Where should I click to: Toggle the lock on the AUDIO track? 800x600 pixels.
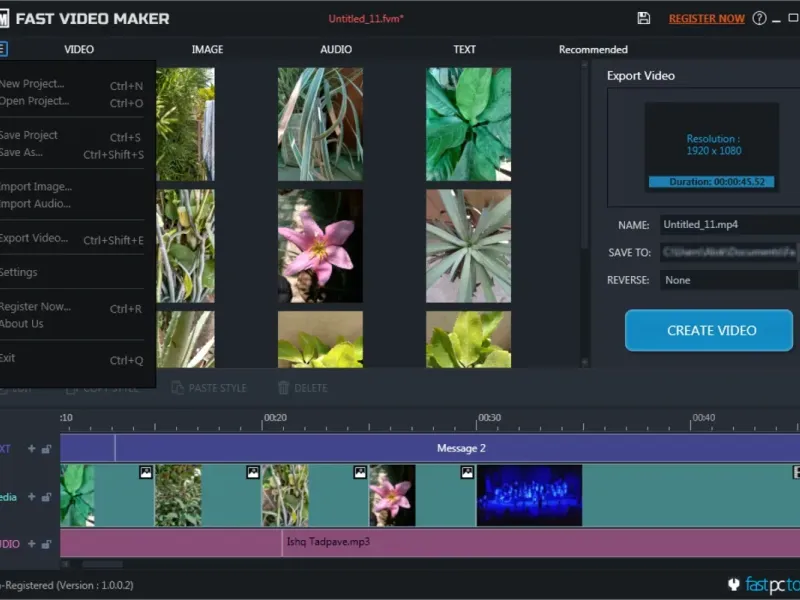pyautogui.click(x=46, y=544)
